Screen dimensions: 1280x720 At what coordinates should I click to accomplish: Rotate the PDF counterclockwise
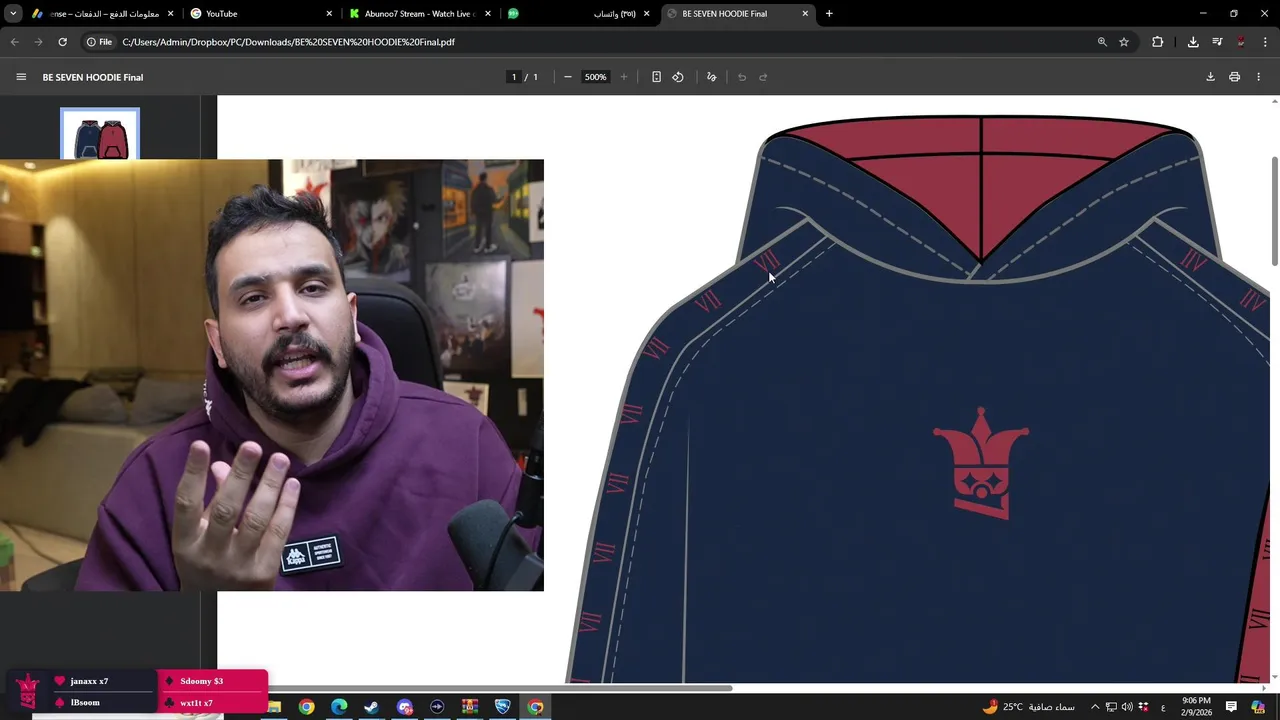(x=678, y=77)
